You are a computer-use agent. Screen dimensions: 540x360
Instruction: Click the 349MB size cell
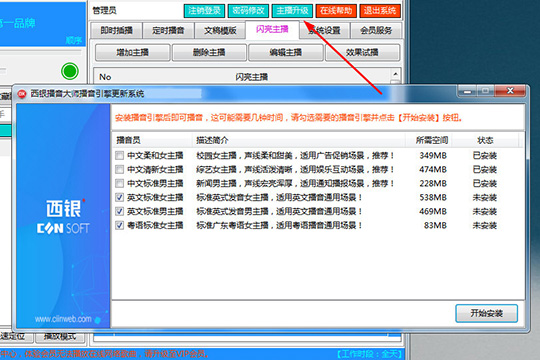pos(433,155)
